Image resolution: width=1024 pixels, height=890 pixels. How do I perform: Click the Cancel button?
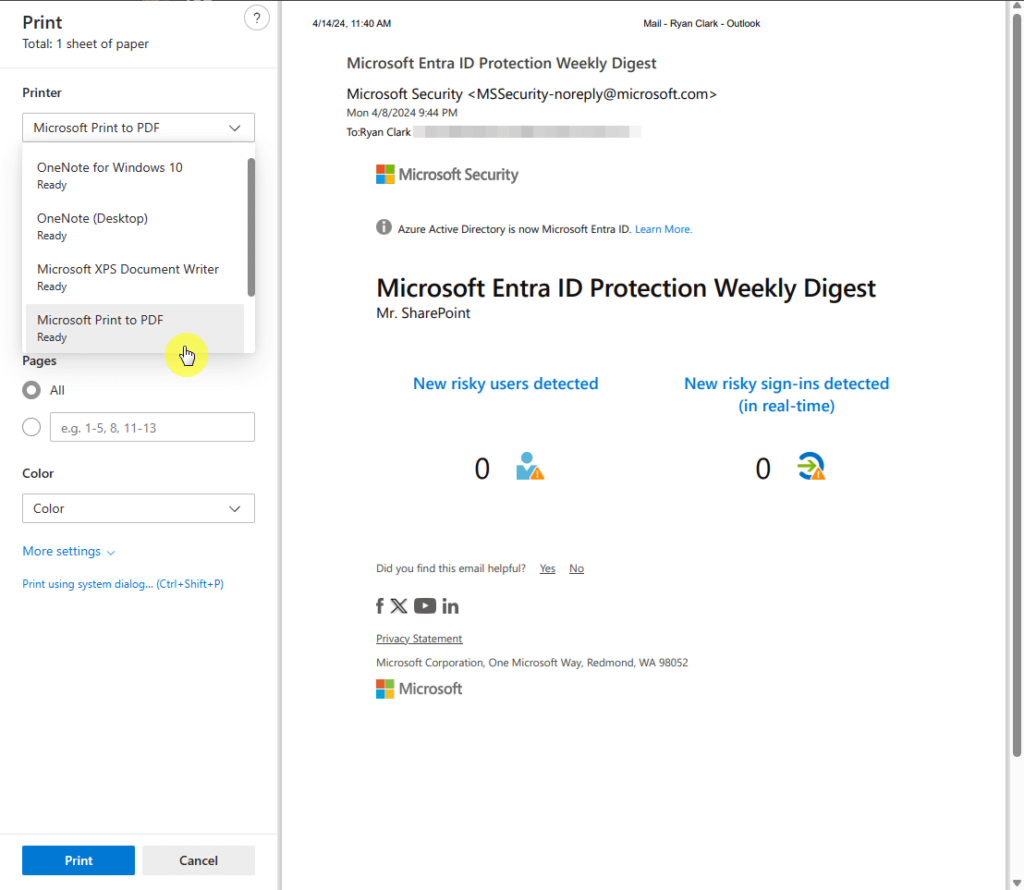(x=199, y=861)
